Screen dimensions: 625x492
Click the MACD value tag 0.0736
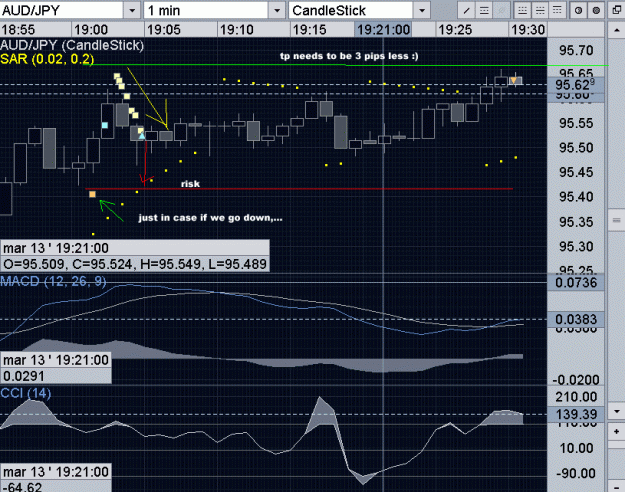coord(576,283)
